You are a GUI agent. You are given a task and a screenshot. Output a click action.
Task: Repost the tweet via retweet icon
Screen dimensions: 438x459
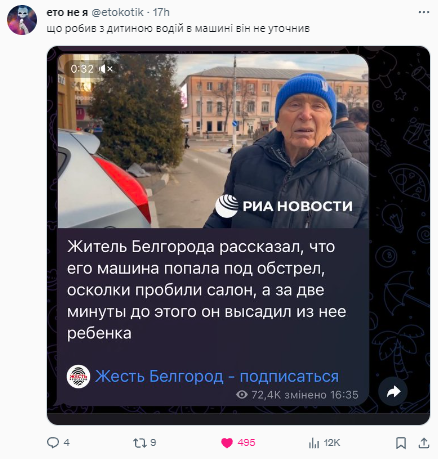[x=139, y=443]
